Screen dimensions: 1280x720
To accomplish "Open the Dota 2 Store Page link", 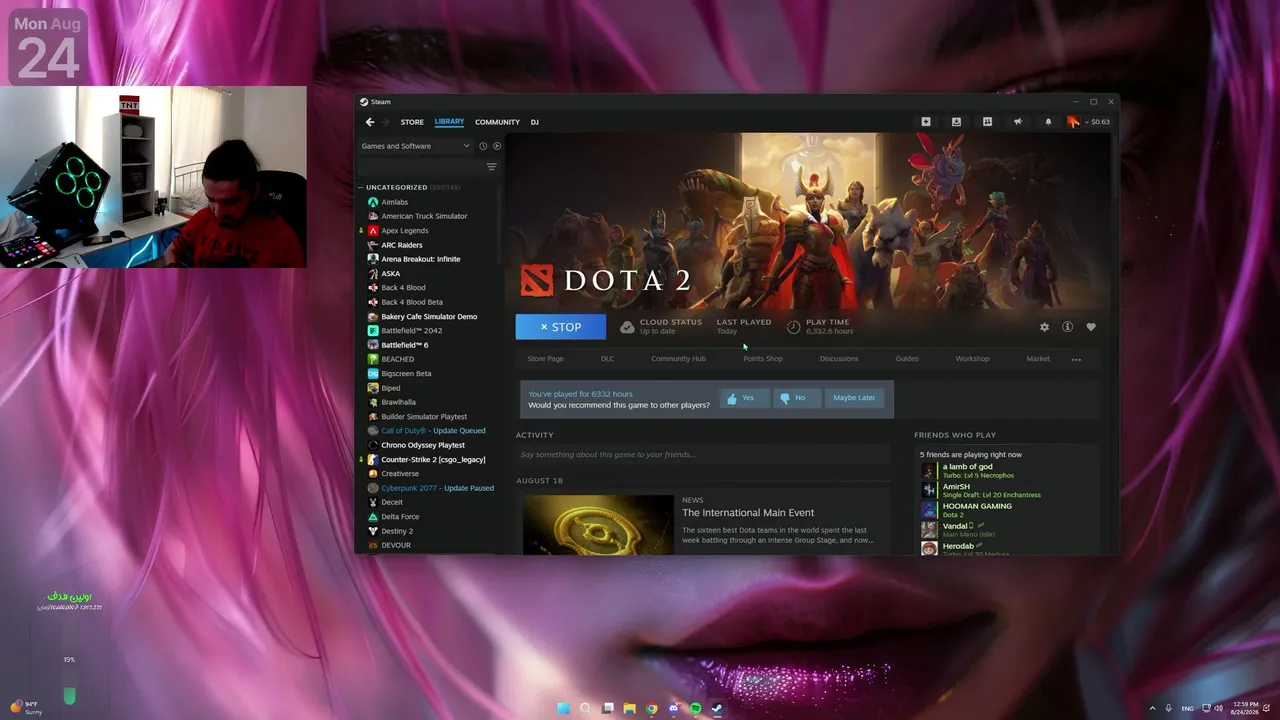I will click(546, 359).
